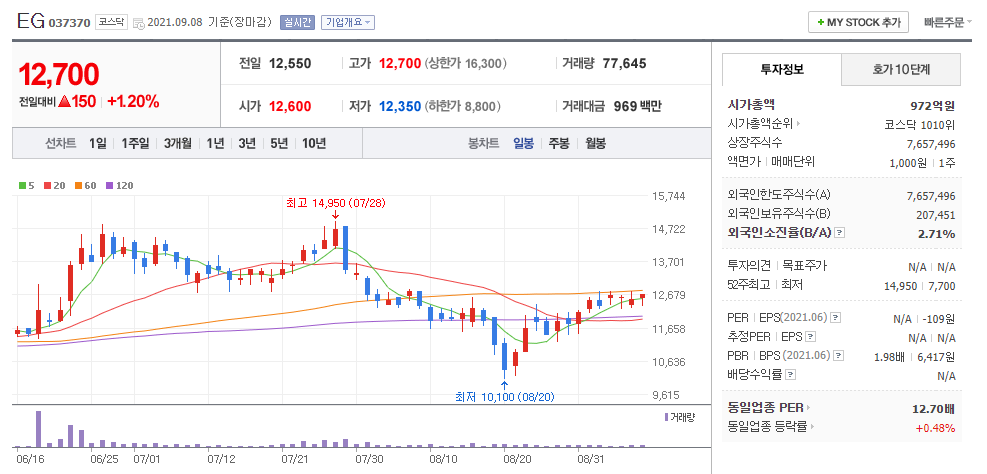Select the 1년 line chart period
The width and height of the screenshot is (987, 474).
(215, 144)
